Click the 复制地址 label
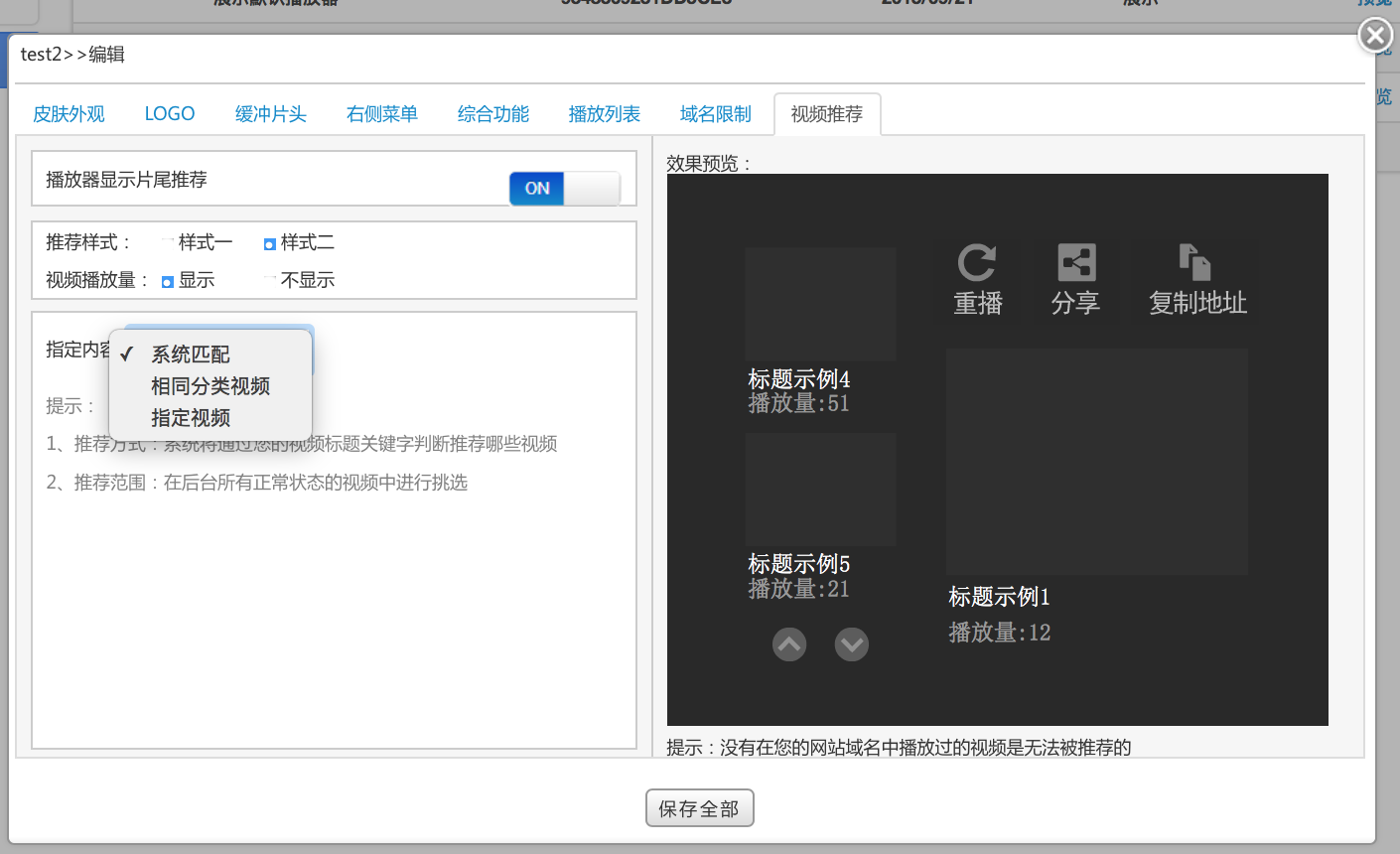Image resolution: width=1400 pixels, height=854 pixels. click(x=1197, y=303)
